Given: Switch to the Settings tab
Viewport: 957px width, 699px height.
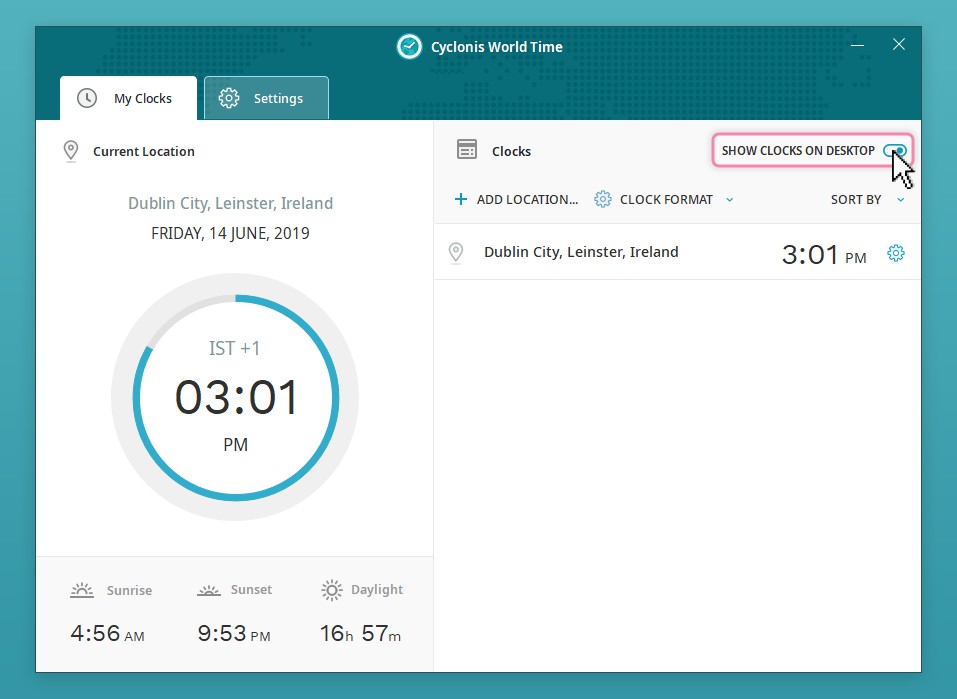Looking at the screenshot, I should 266,98.
